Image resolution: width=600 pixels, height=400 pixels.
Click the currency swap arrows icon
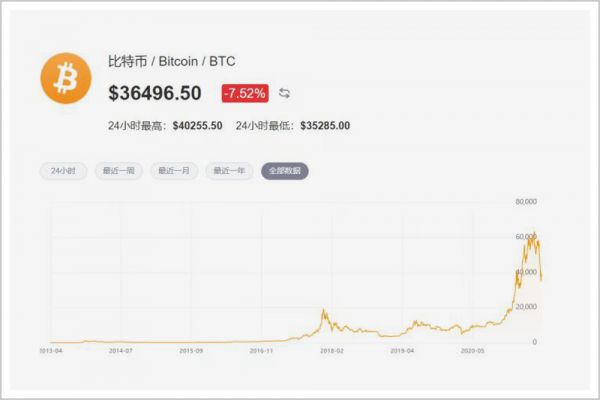[285, 93]
